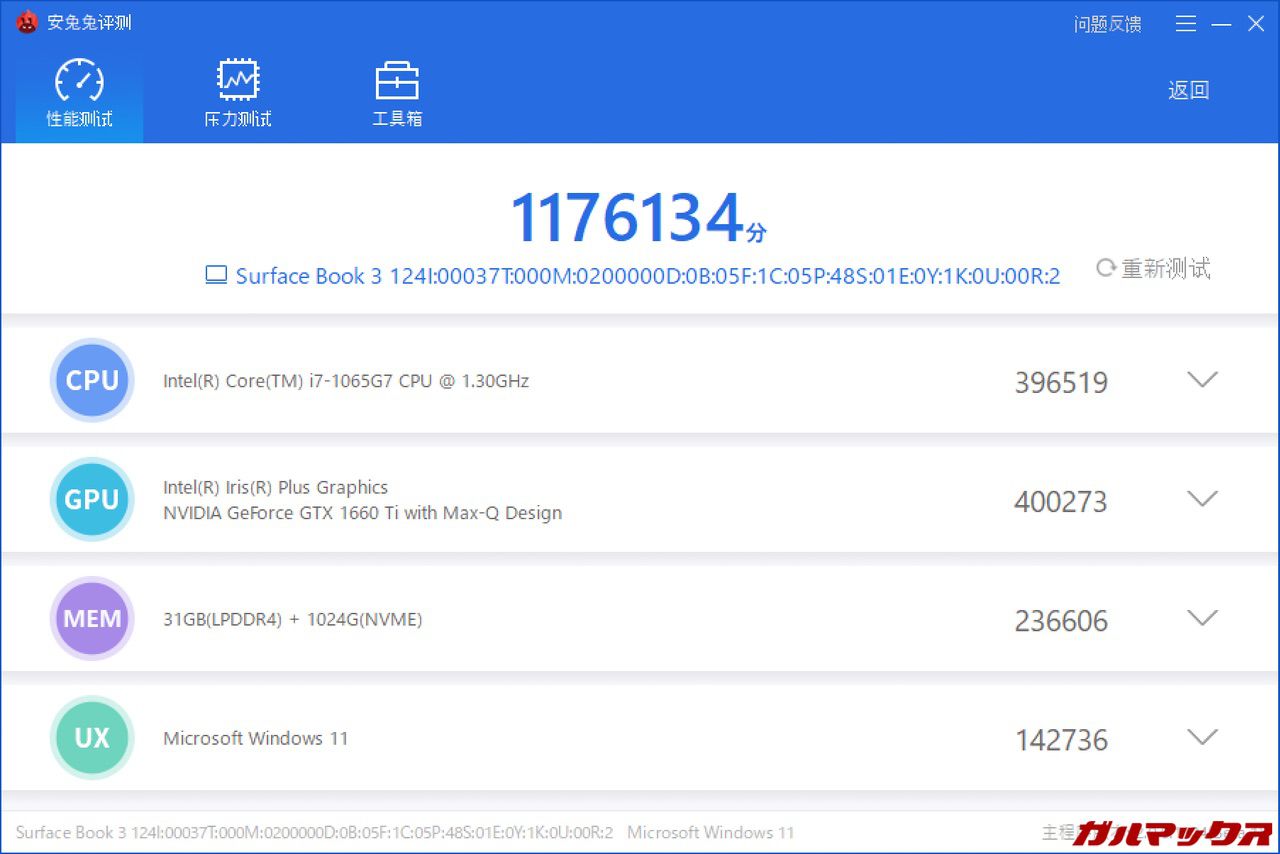Click the GPU circle icon
Image resolution: width=1280 pixels, height=854 pixels.
click(92, 499)
